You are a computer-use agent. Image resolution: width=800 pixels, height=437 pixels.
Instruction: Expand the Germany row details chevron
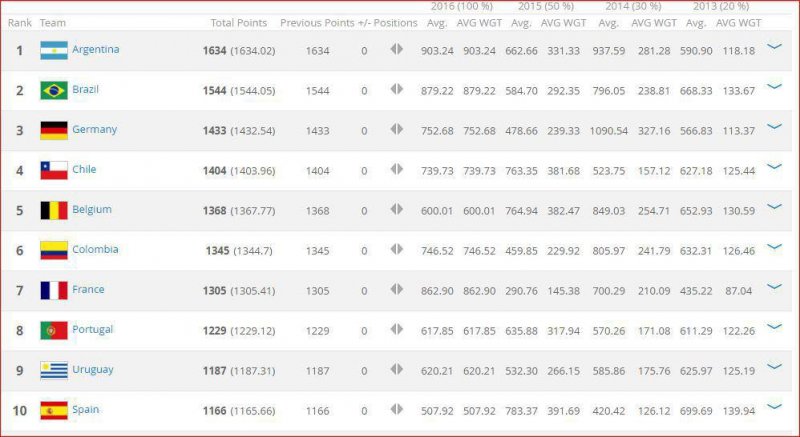point(773,126)
